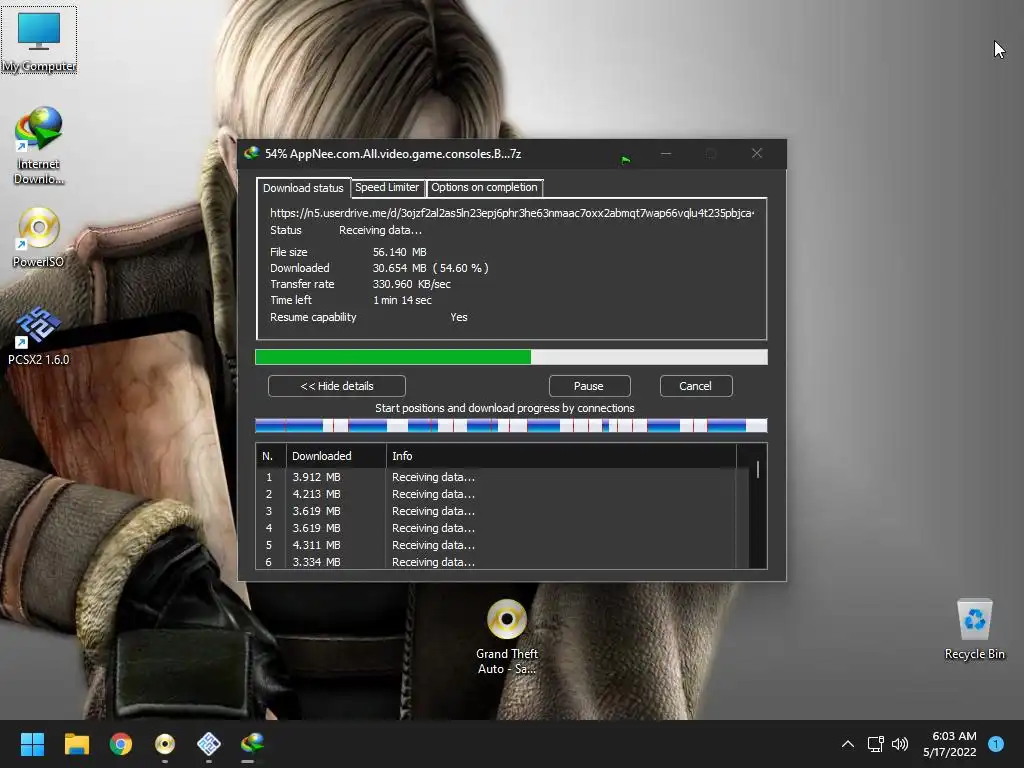Viewport: 1024px width, 768px height.
Task: Click the green flag icon in title bar
Action: (626, 159)
